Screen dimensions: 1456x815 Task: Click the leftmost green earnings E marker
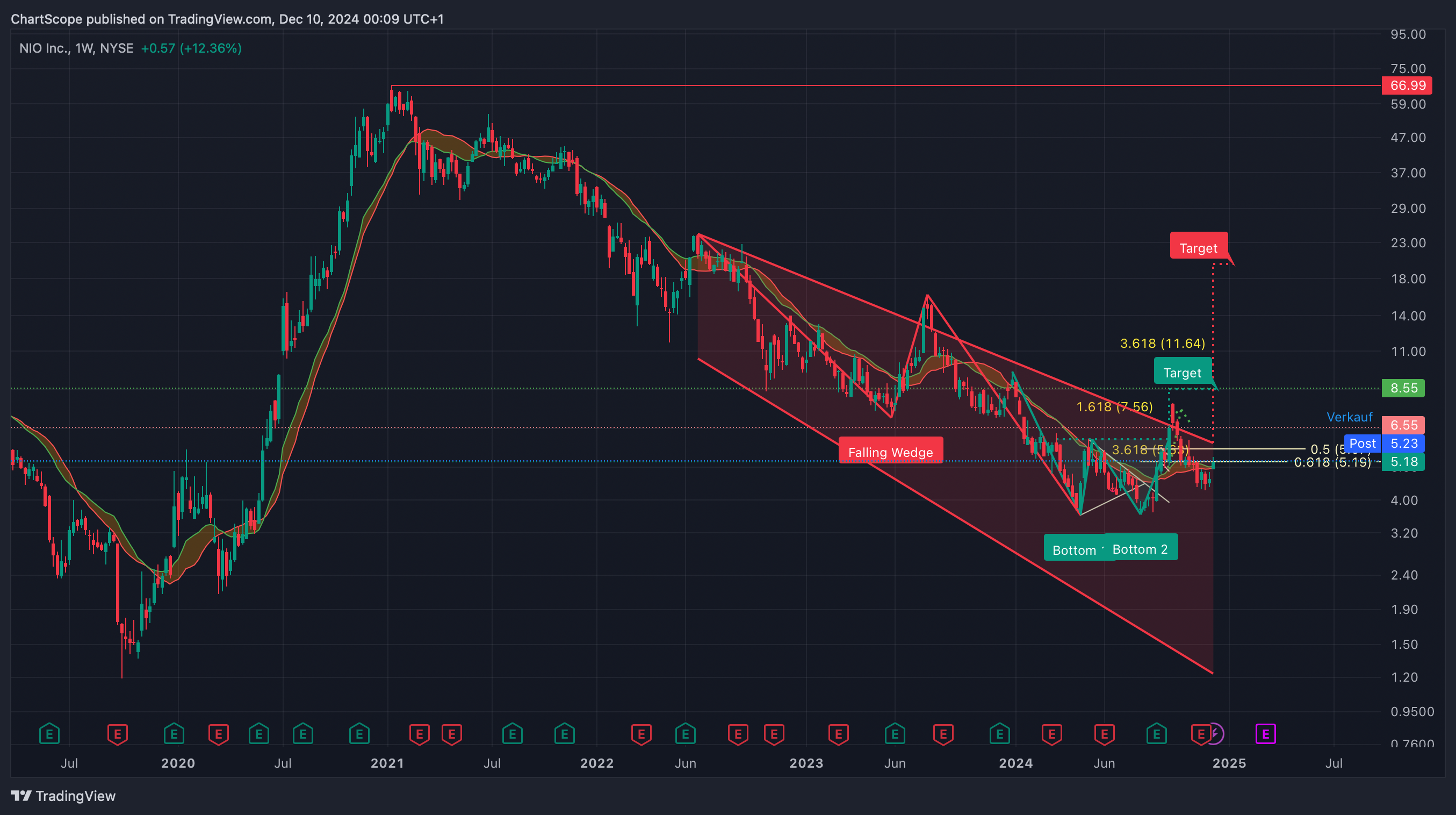(x=49, y=734)
